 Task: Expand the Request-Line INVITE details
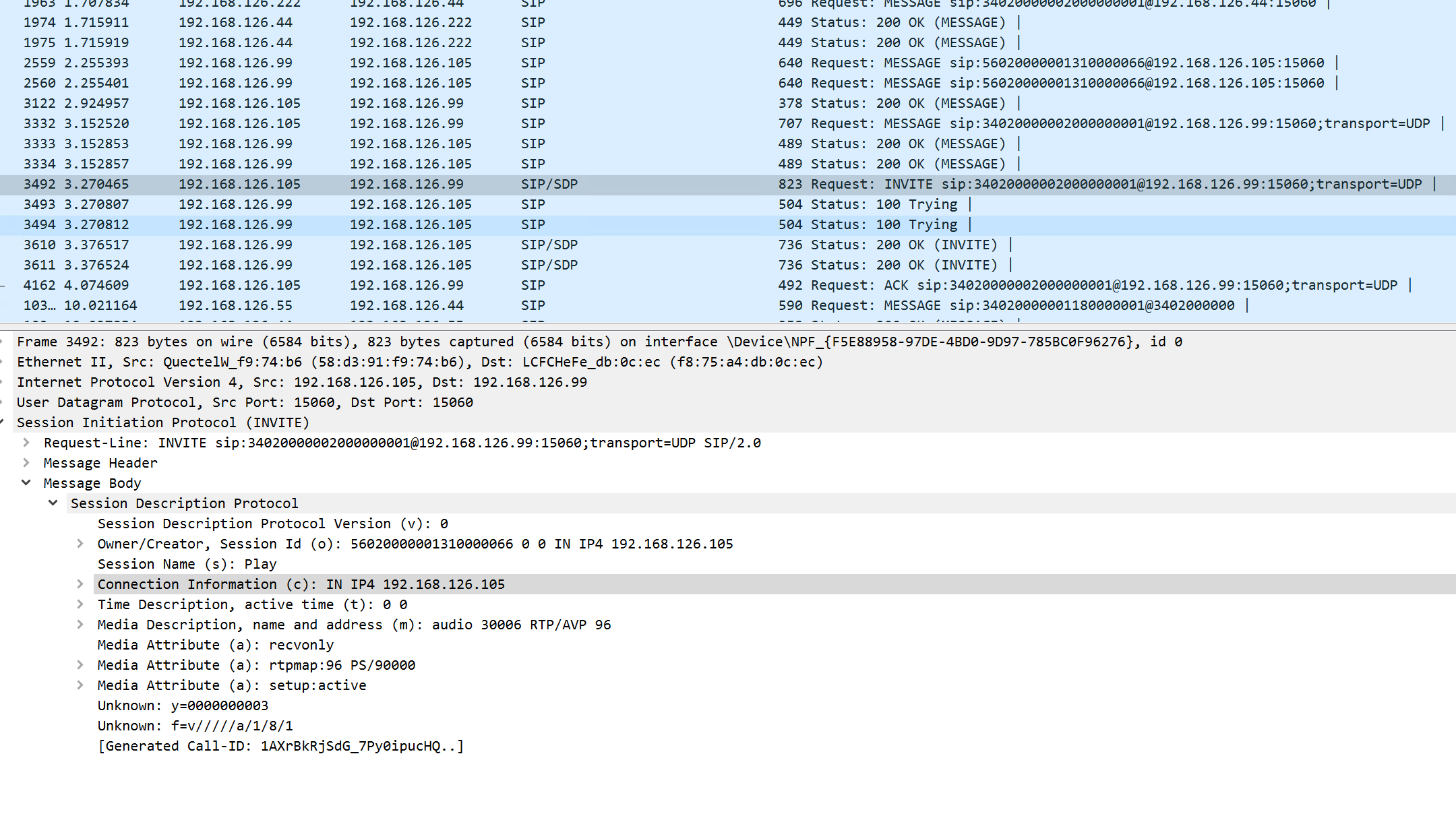tap(26, 443)
